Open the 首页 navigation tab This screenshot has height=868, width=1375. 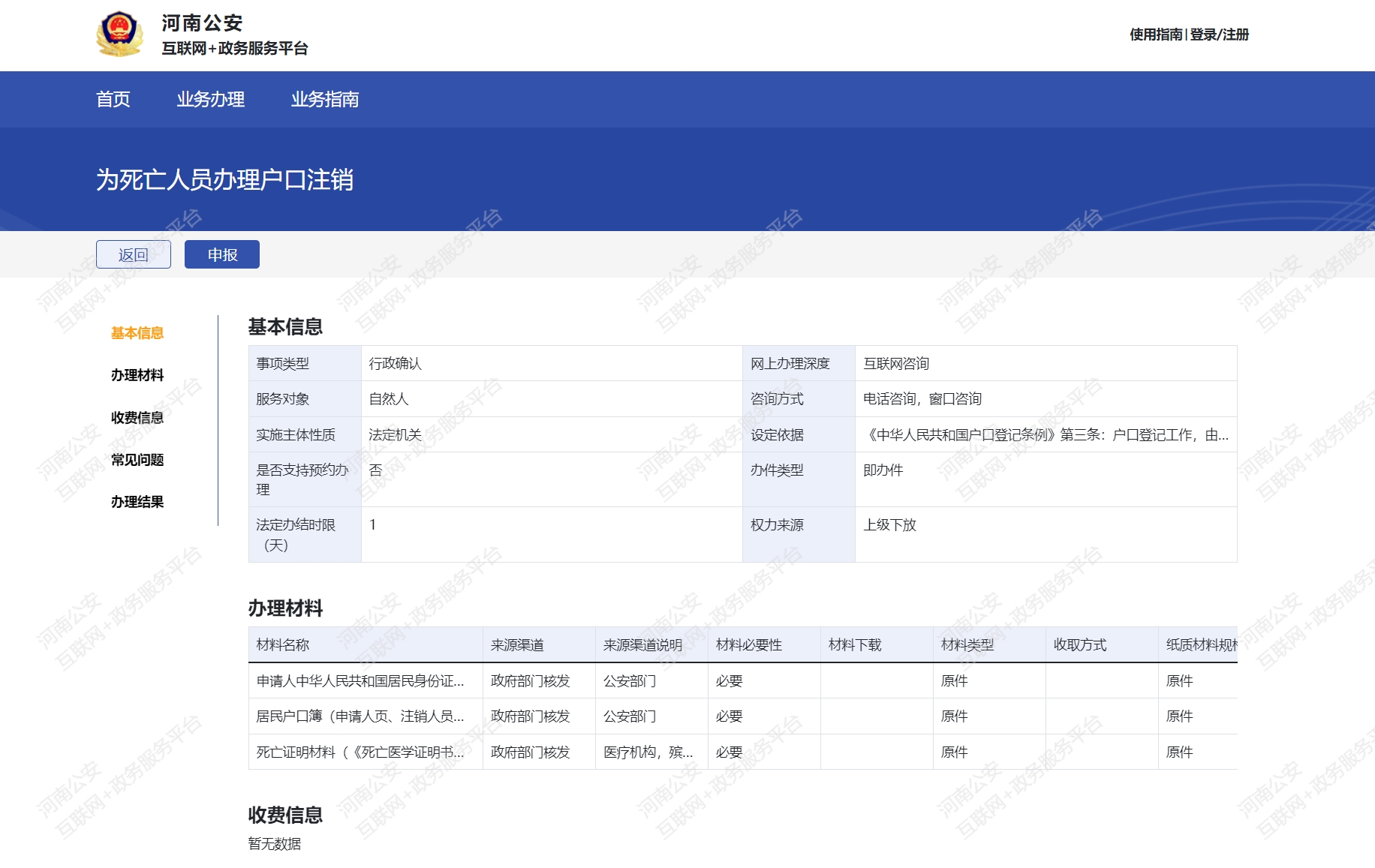pos(113,99)
